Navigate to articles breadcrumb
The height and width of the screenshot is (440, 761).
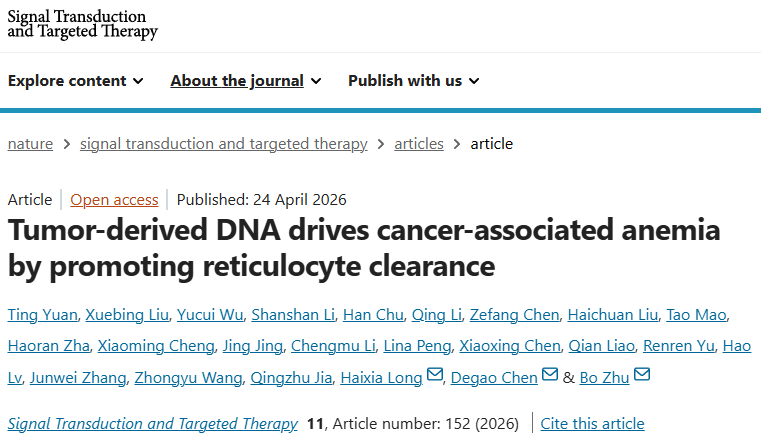point(419,144)
